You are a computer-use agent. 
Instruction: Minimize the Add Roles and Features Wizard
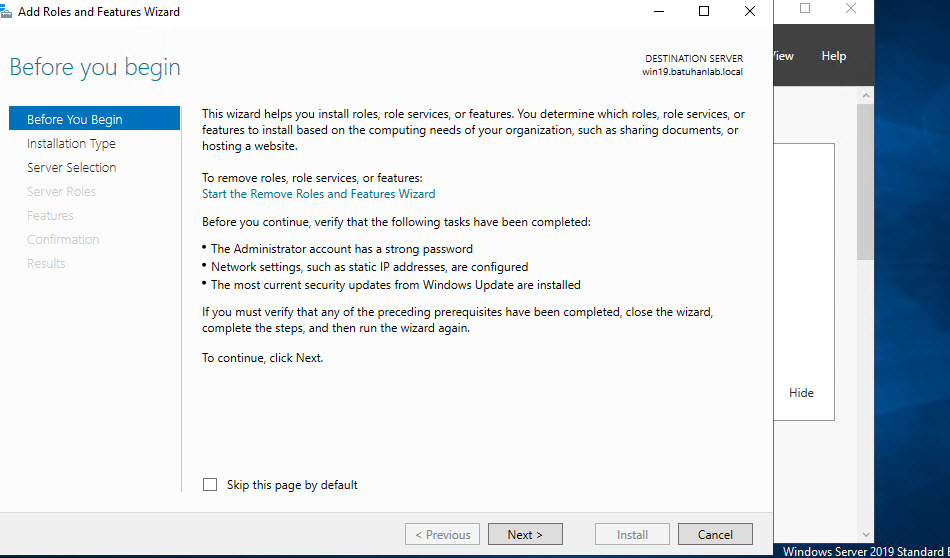[659, 12]
